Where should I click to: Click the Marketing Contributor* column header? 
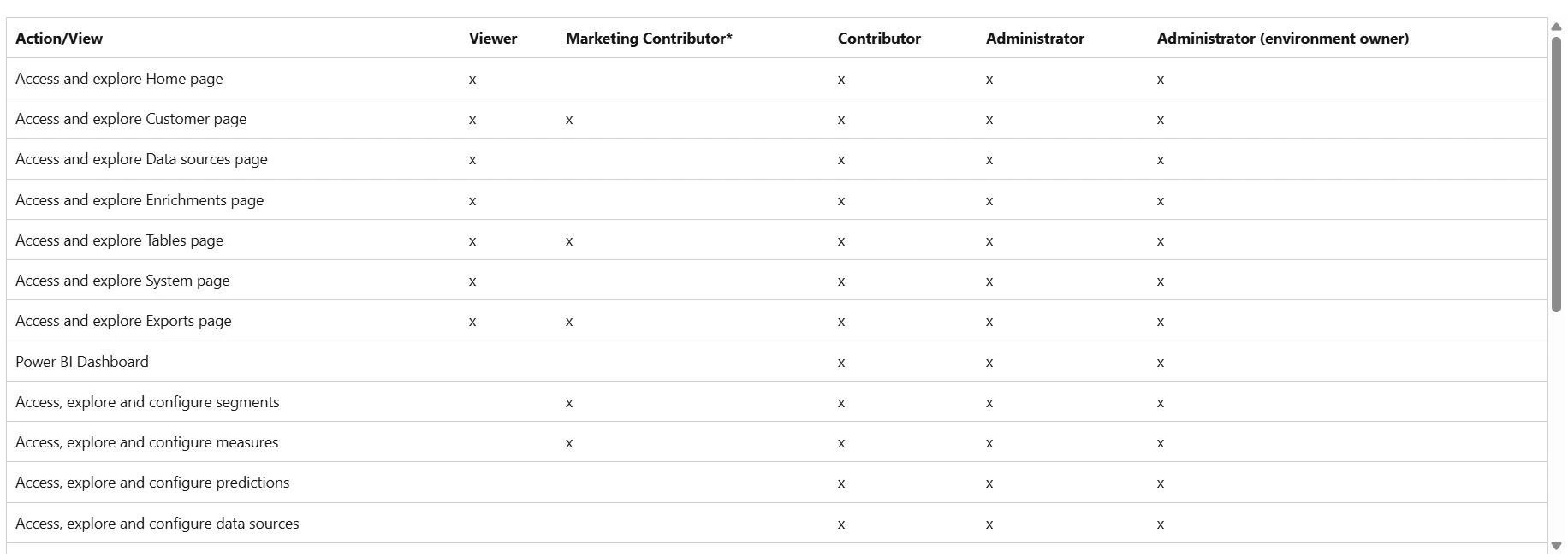click(649, 39)
